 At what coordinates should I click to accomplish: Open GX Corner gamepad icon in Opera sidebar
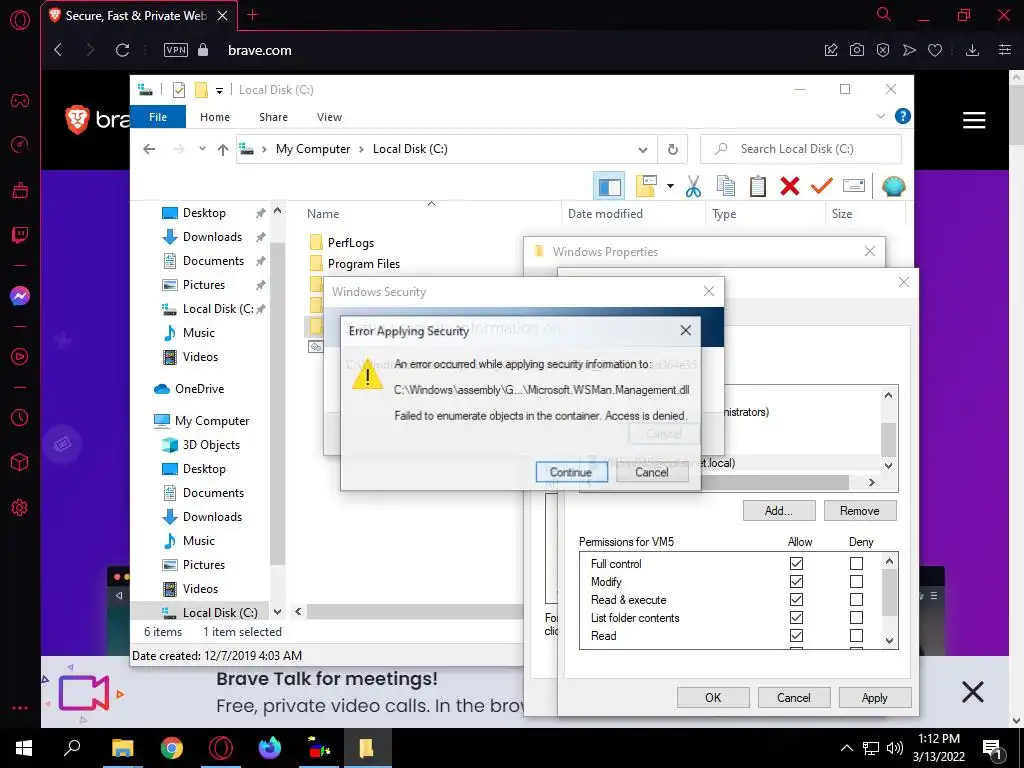tap(20, 101)
